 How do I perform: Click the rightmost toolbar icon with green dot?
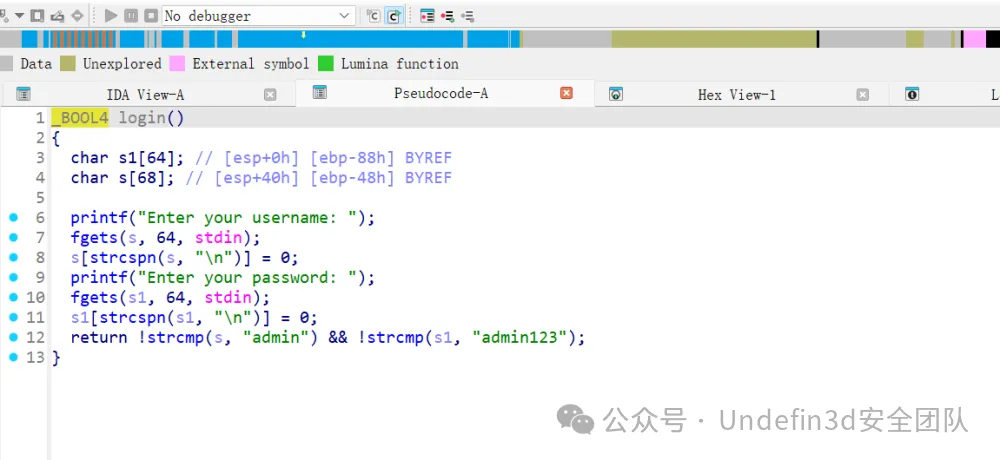pyautogui.click(x=468, y=16)
